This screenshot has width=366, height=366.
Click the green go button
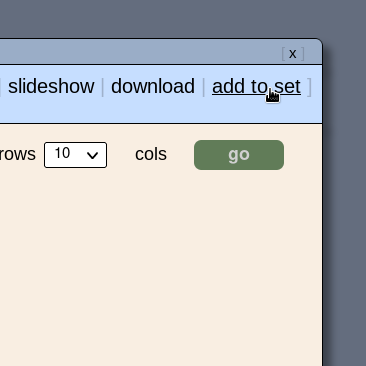pyautogui.click(x=239, y=155)
